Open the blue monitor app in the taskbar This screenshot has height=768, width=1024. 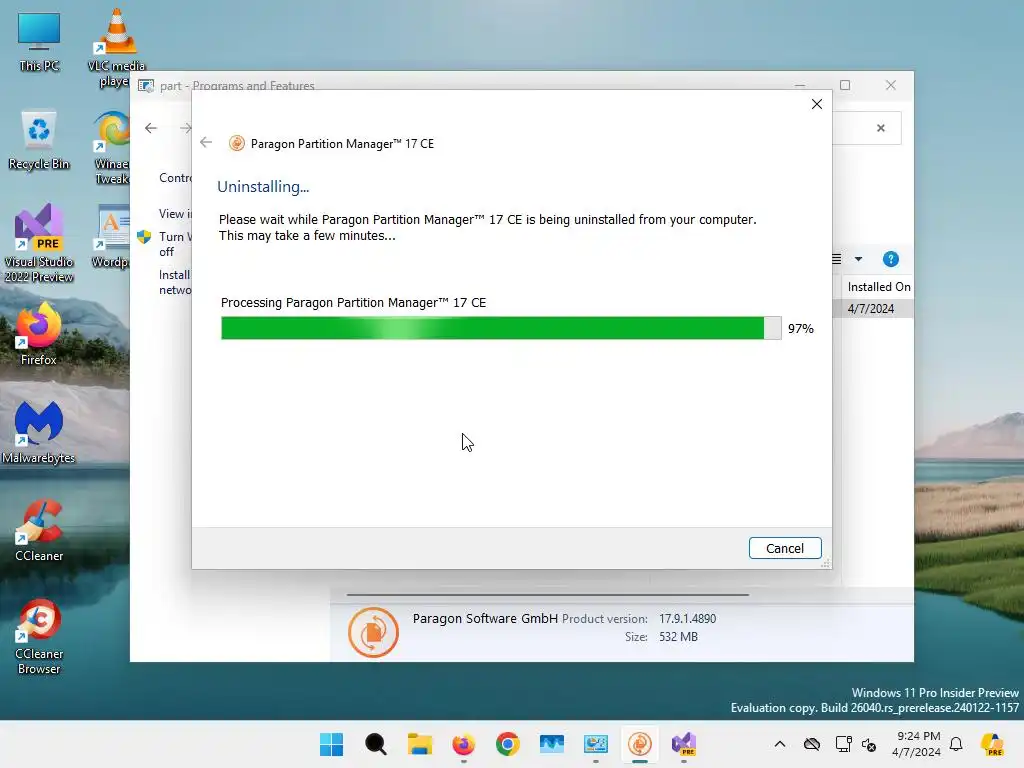pyautogui.click(x=552, y=744)
